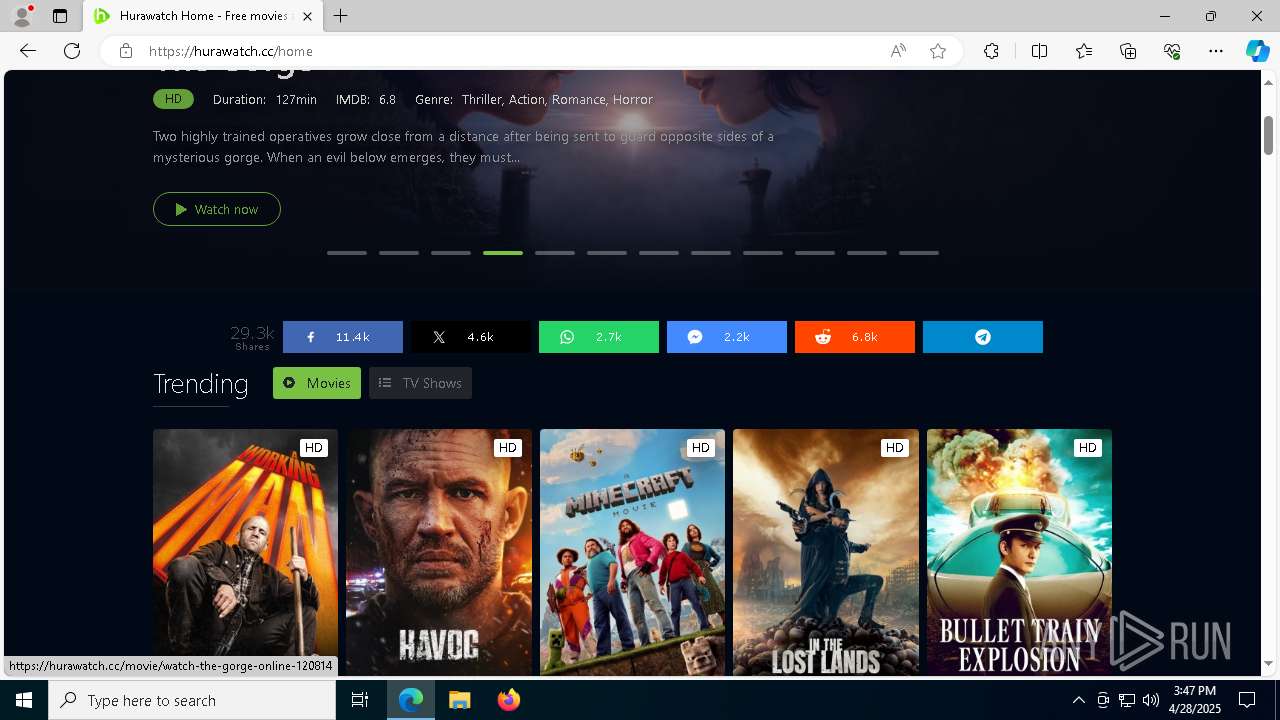The height and width of the screenshot is (720, 1280).
Task: Open A Working Man movie poster
Action: [245, 552]
